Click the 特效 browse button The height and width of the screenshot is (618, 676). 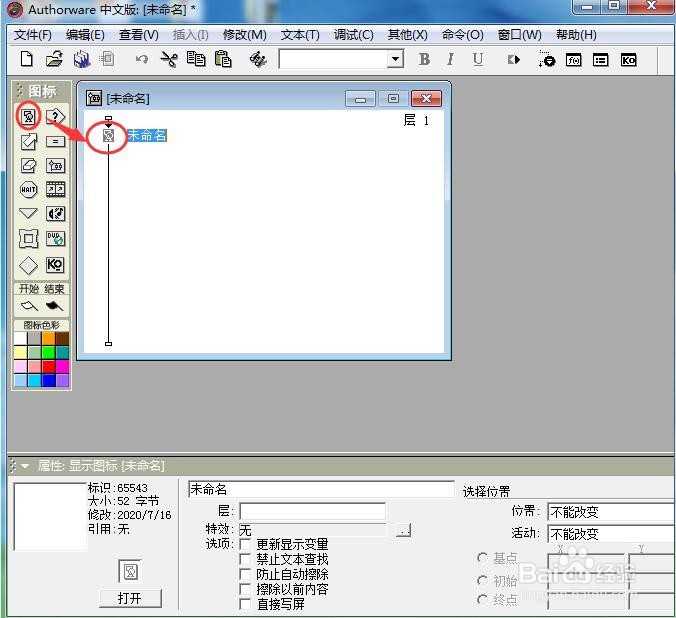pyautogui.click(x=404, y=530)
